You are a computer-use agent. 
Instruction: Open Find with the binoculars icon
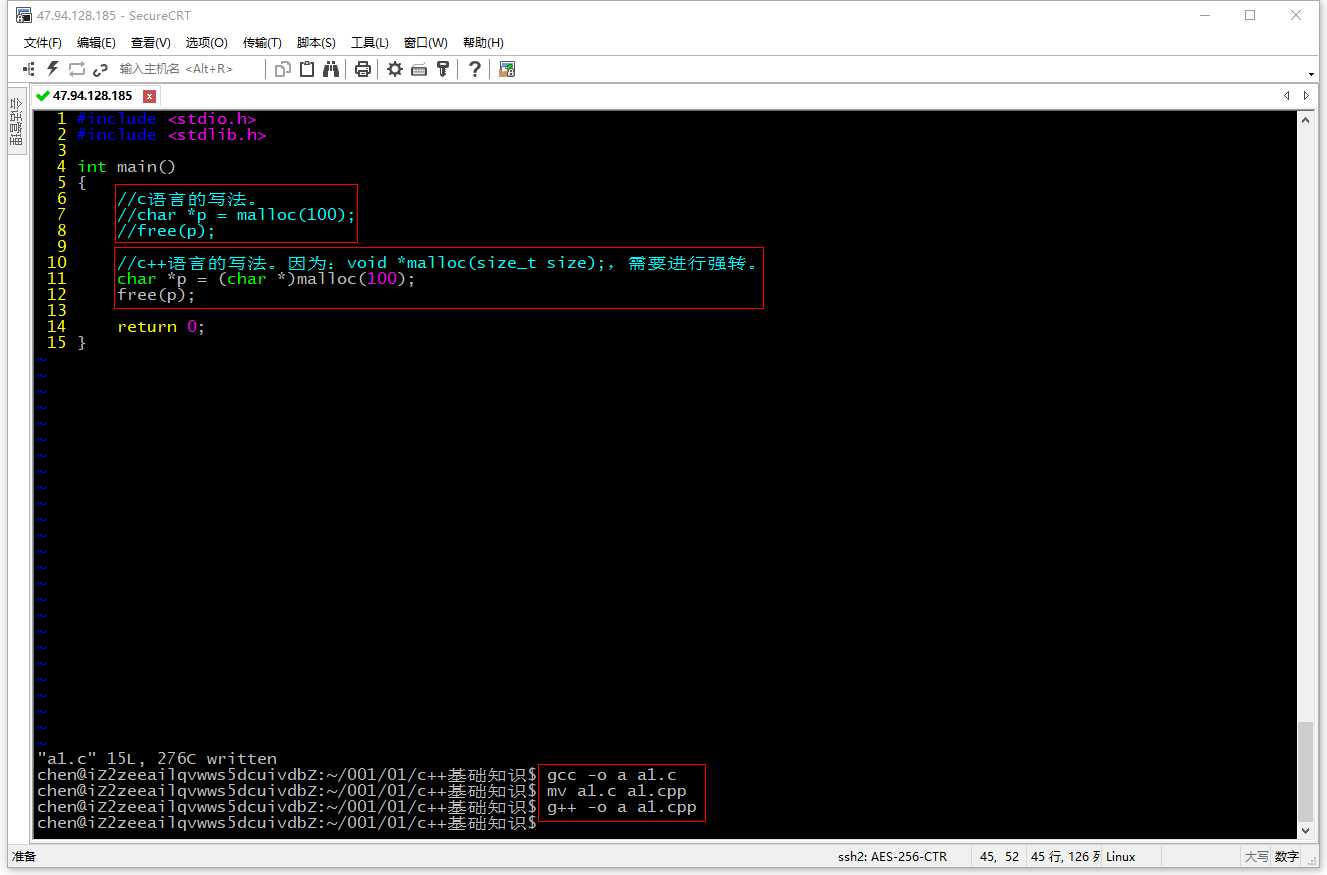(x=331, y=69)
